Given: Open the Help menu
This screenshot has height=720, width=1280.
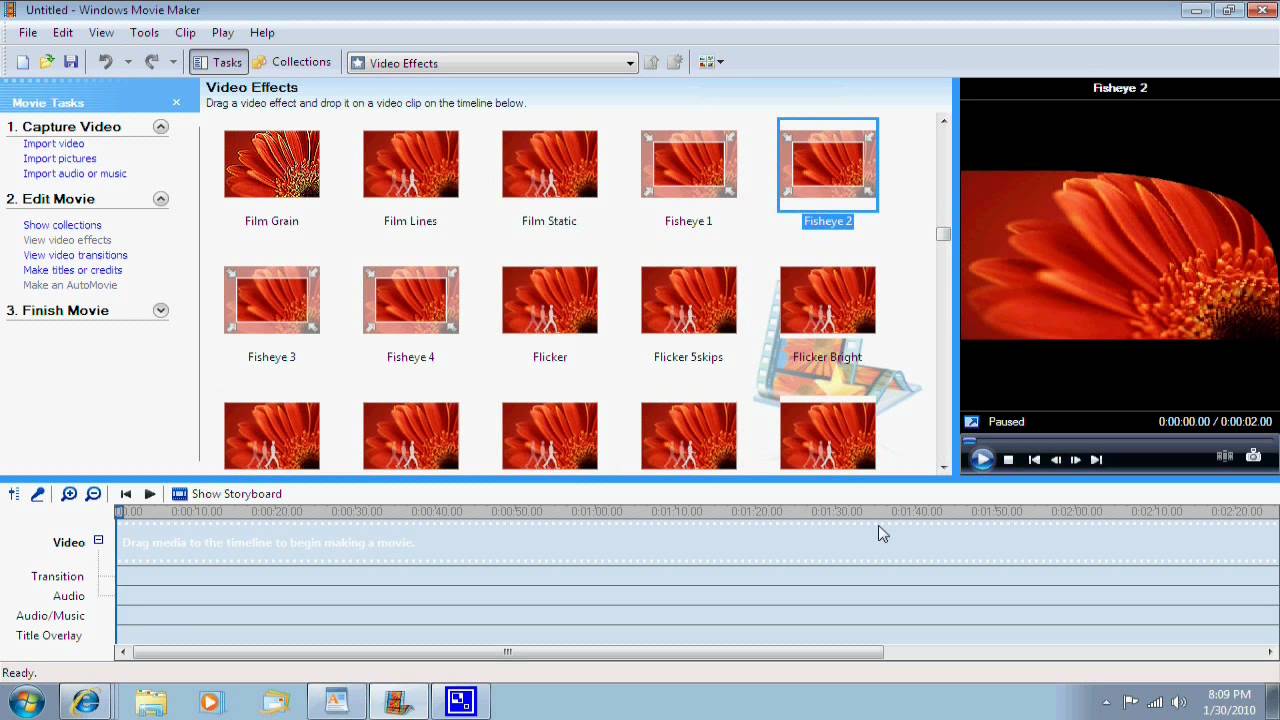Looking at the screenshot, I should (262, 32).
